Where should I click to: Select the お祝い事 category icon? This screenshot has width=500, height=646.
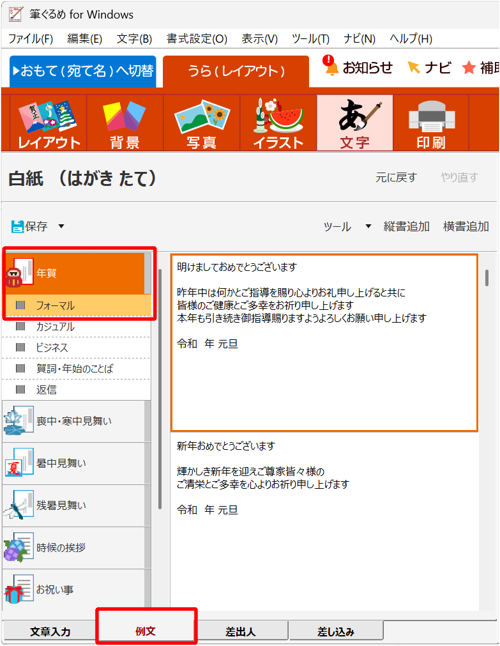click(x=19, y=589)
